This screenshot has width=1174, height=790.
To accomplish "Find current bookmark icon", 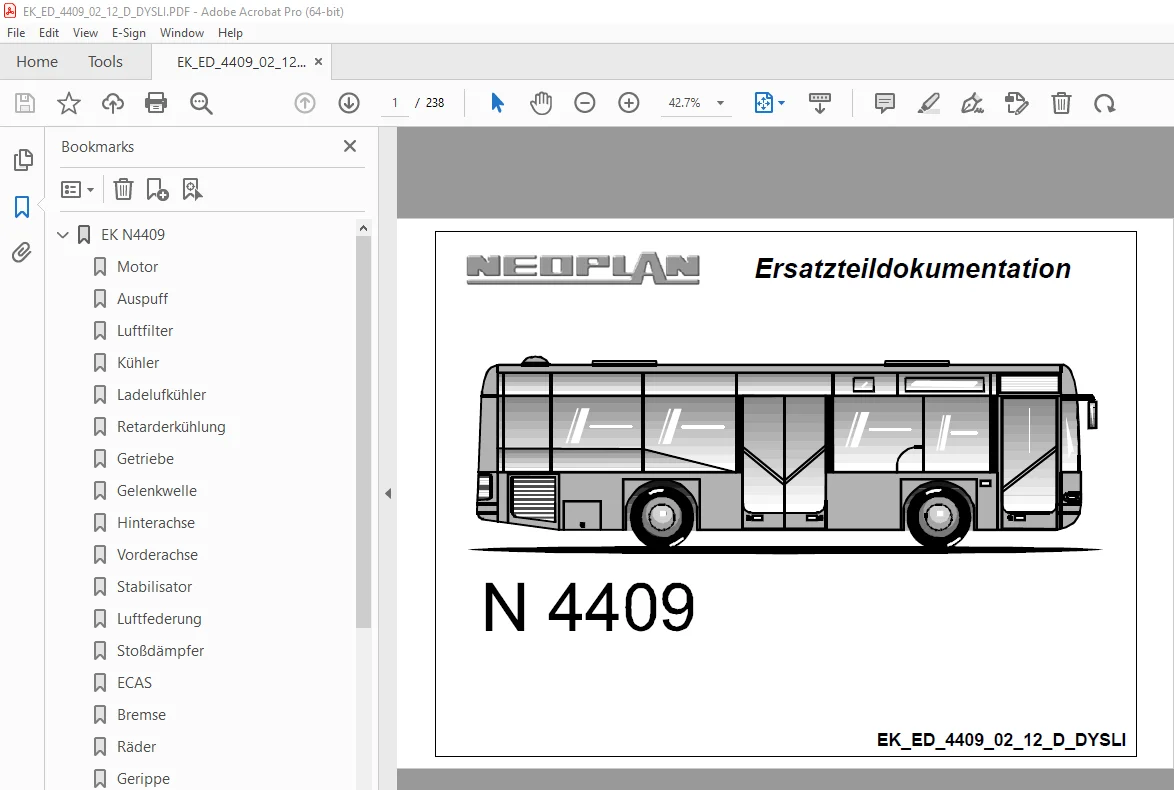I will coord(192,189).
